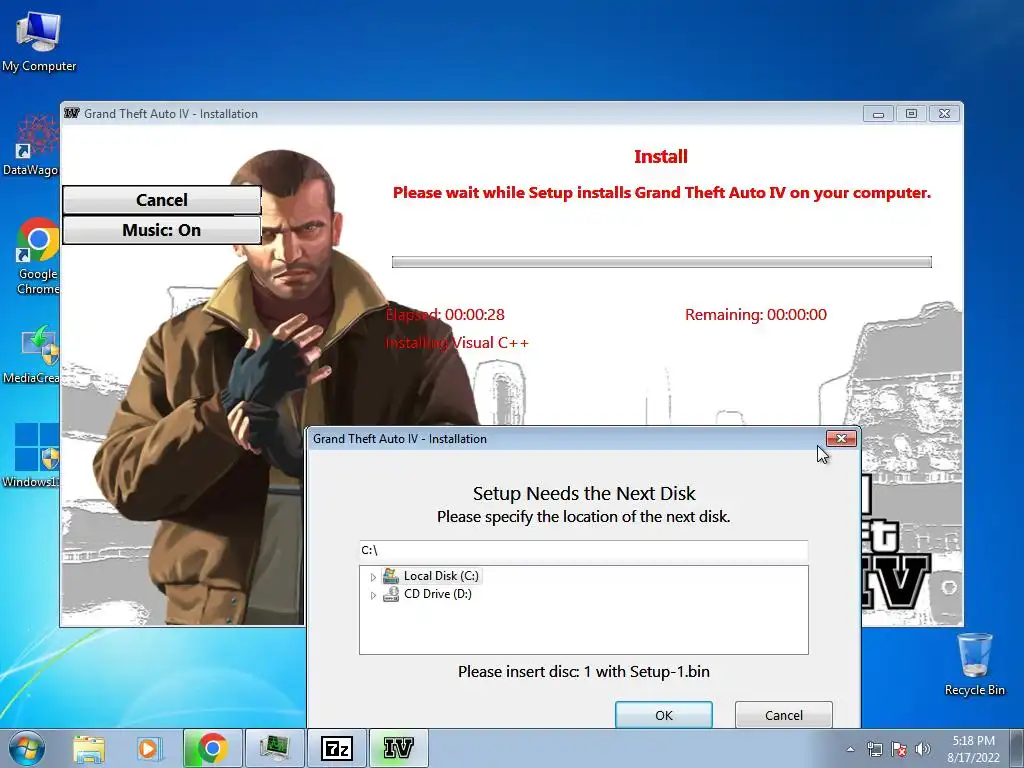Open Windows Explorer from the taskbar
This screenshot has height=768, width=1024.
(x=89, y=748)
